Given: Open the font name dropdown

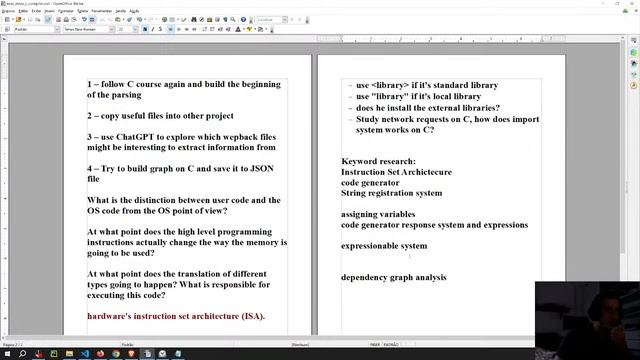Looking at the screenshot, I should pyautogui.click(x=111, y=29).
